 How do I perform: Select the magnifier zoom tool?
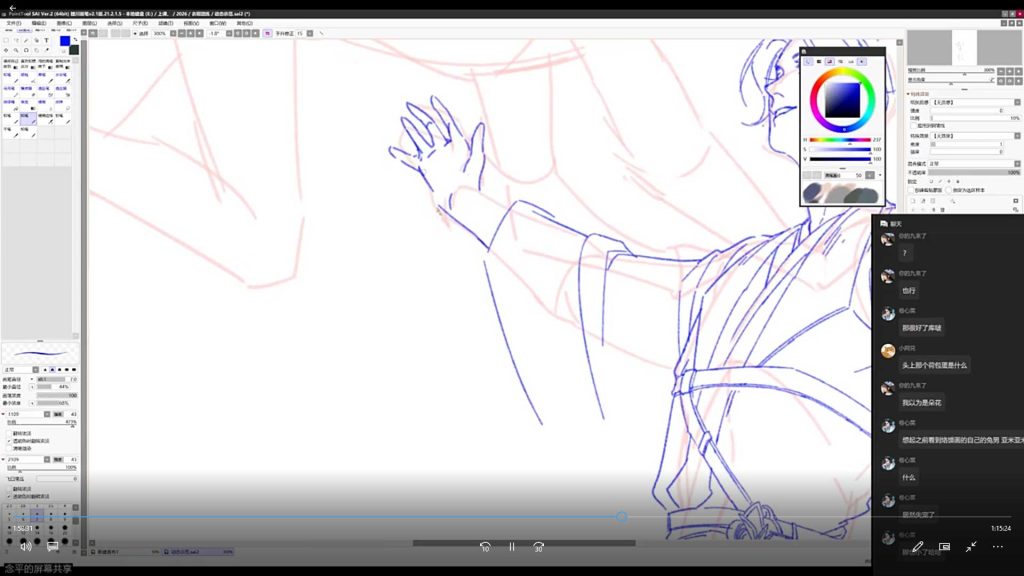[16, 50]
